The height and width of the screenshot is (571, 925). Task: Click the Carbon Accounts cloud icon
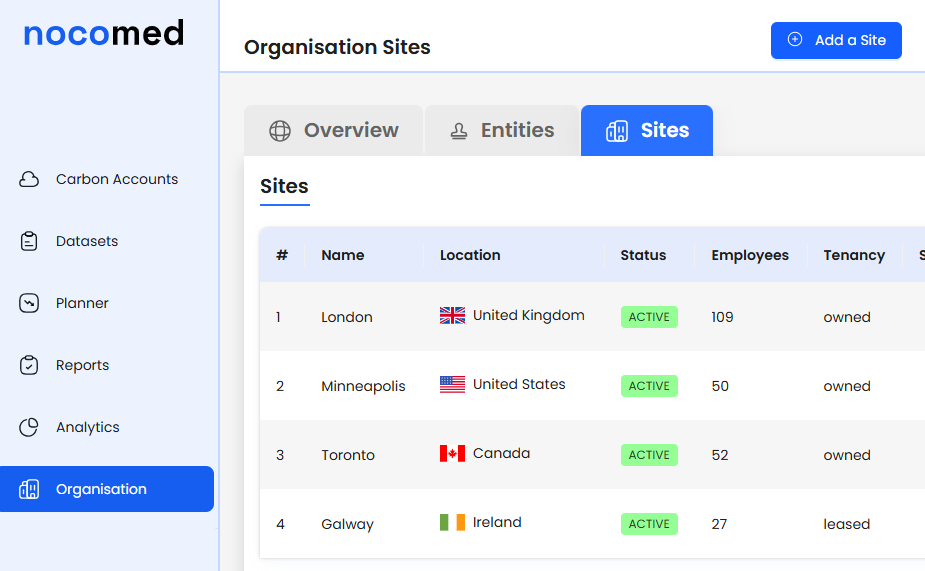(29, 179)
